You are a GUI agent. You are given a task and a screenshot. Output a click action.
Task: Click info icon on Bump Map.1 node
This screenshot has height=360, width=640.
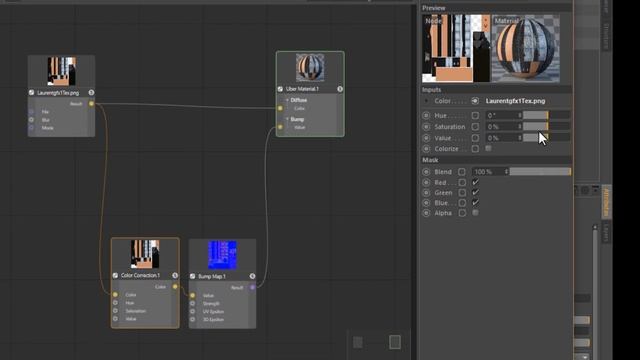(252, 276)
